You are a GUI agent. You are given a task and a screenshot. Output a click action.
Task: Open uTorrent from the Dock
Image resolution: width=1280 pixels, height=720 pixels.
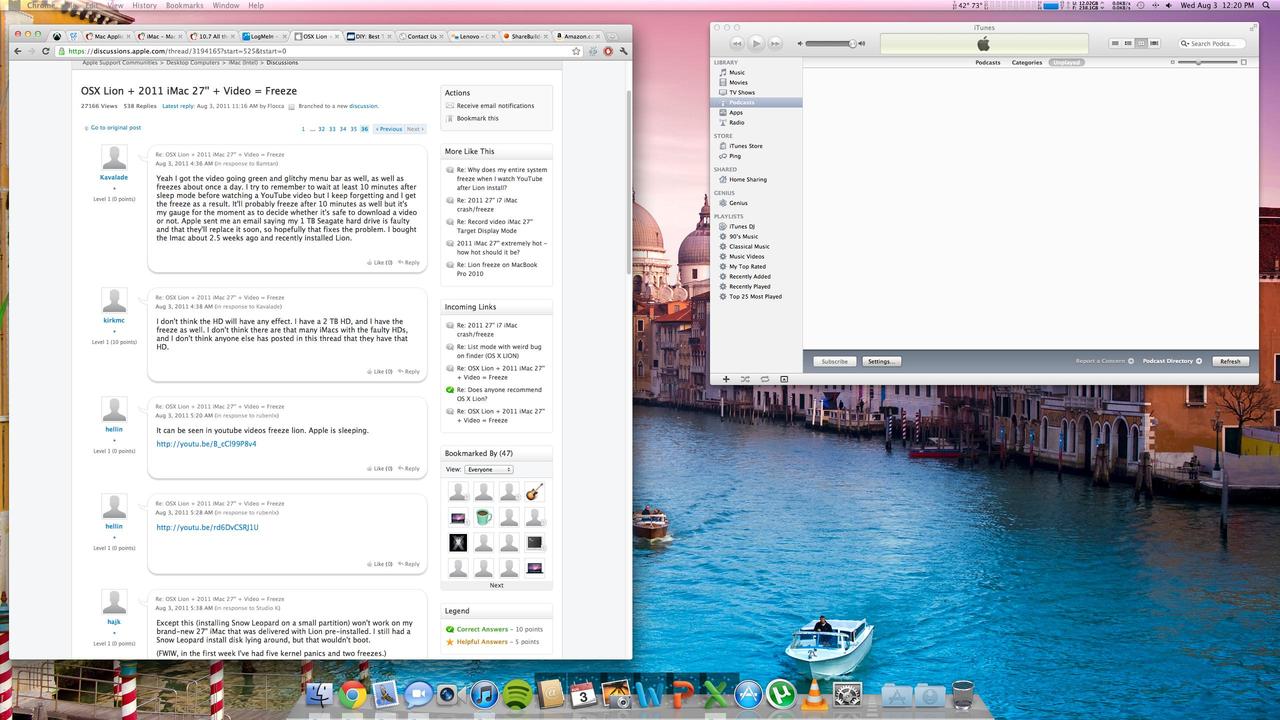click(780, 694)
